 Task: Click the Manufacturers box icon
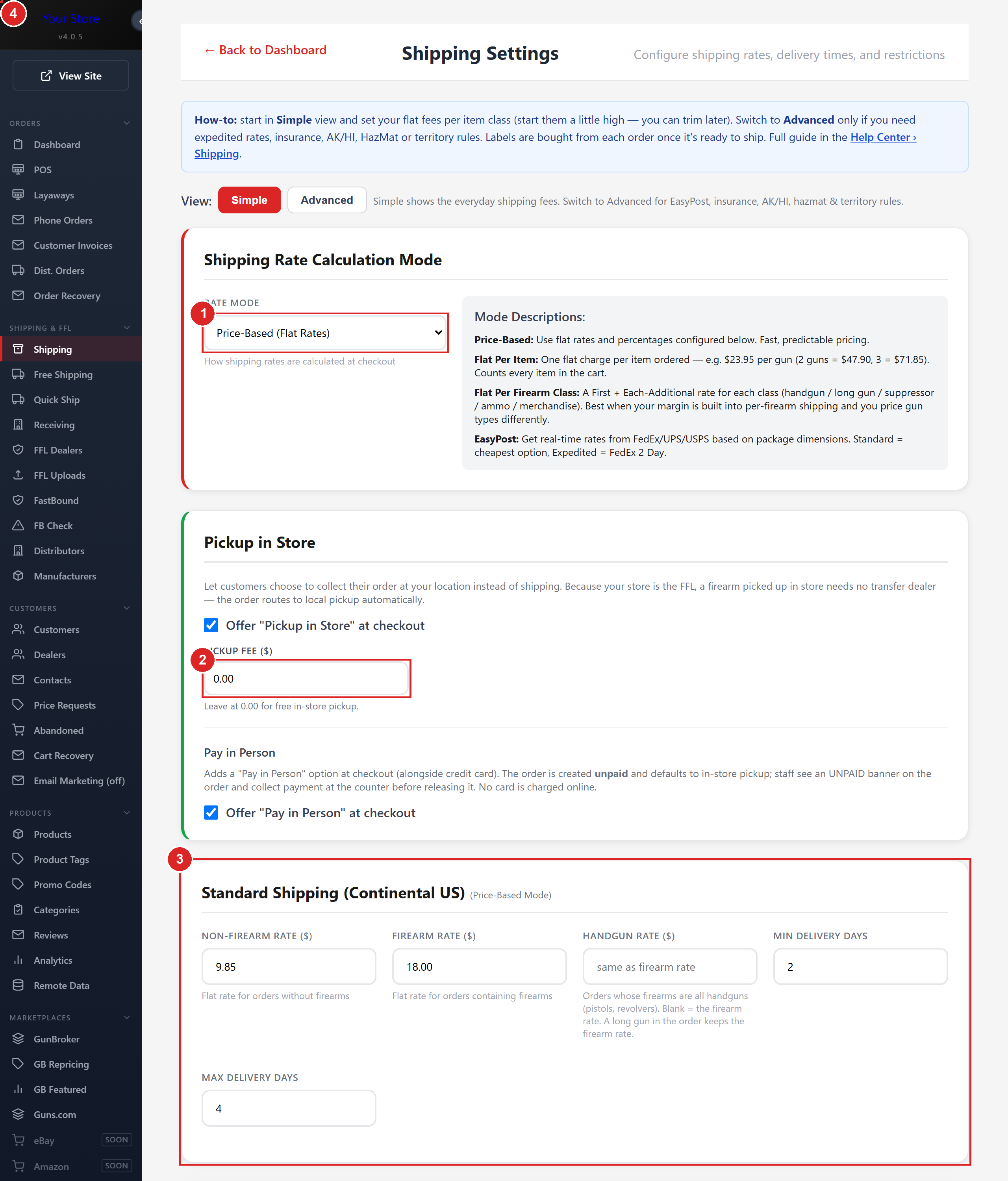[x=18, y=576]
